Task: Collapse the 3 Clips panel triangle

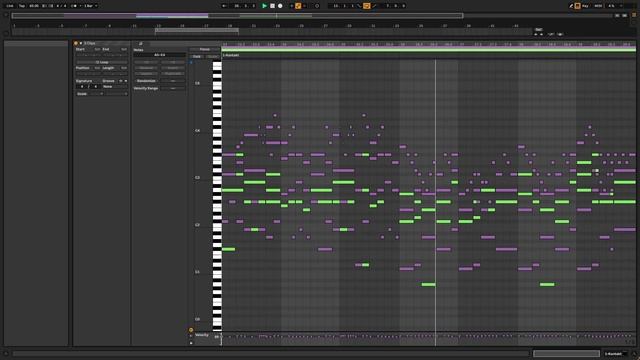Action: [x=81, y=43]
